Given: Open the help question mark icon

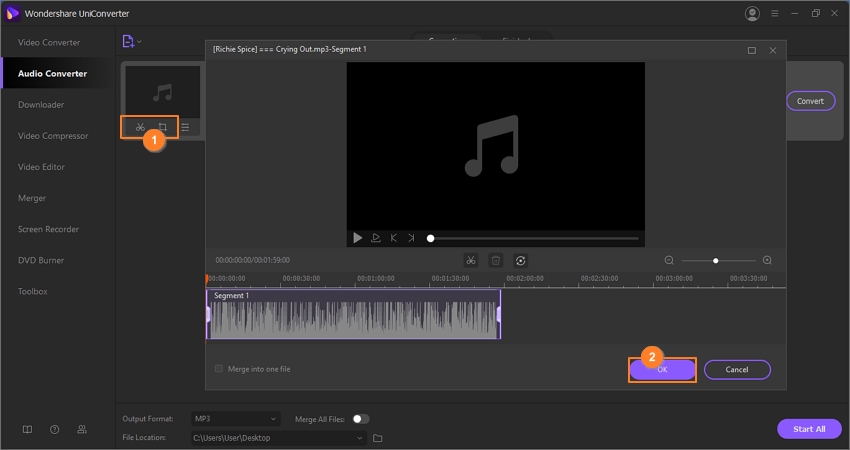Looking at the screenshot, I should point(54,429).
